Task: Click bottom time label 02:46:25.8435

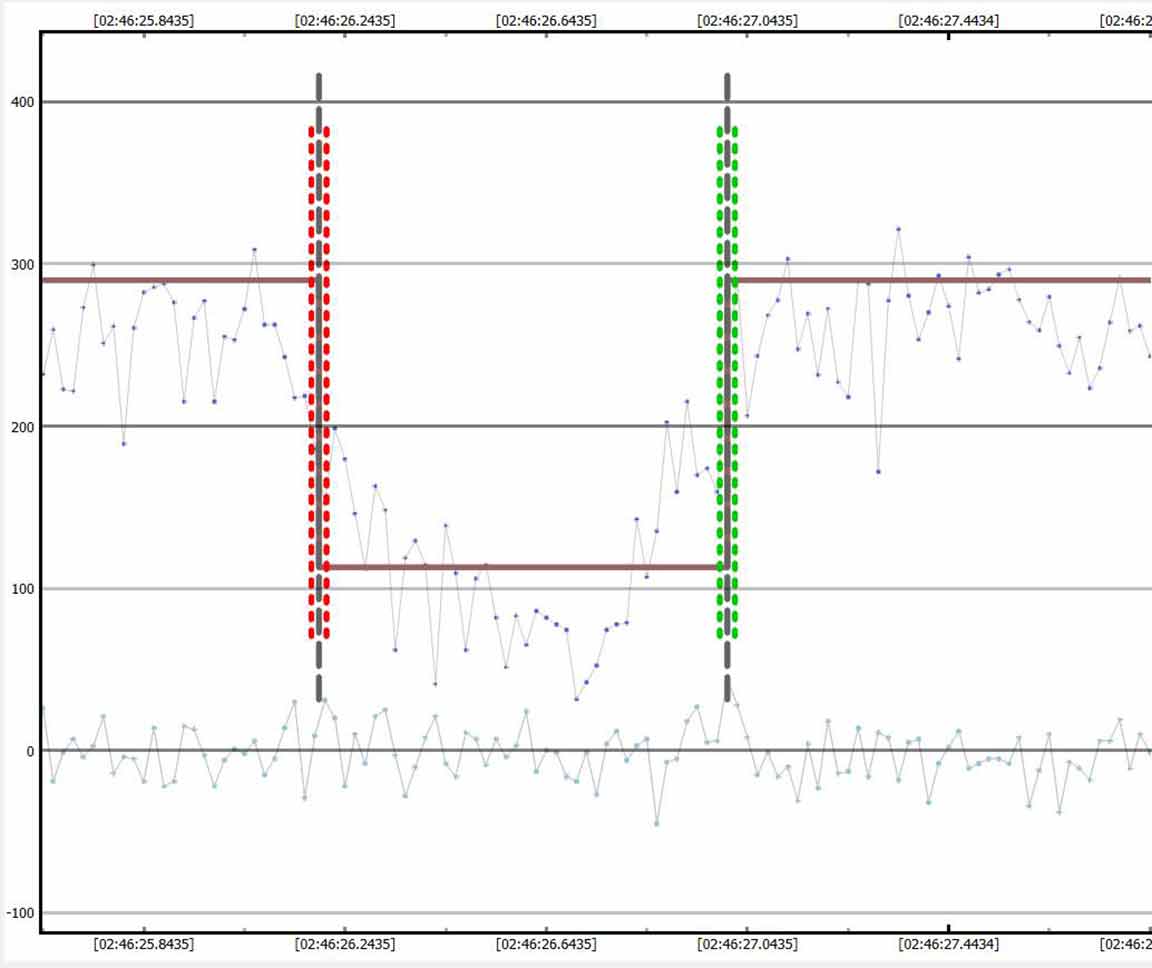Action: pos(144,944)
